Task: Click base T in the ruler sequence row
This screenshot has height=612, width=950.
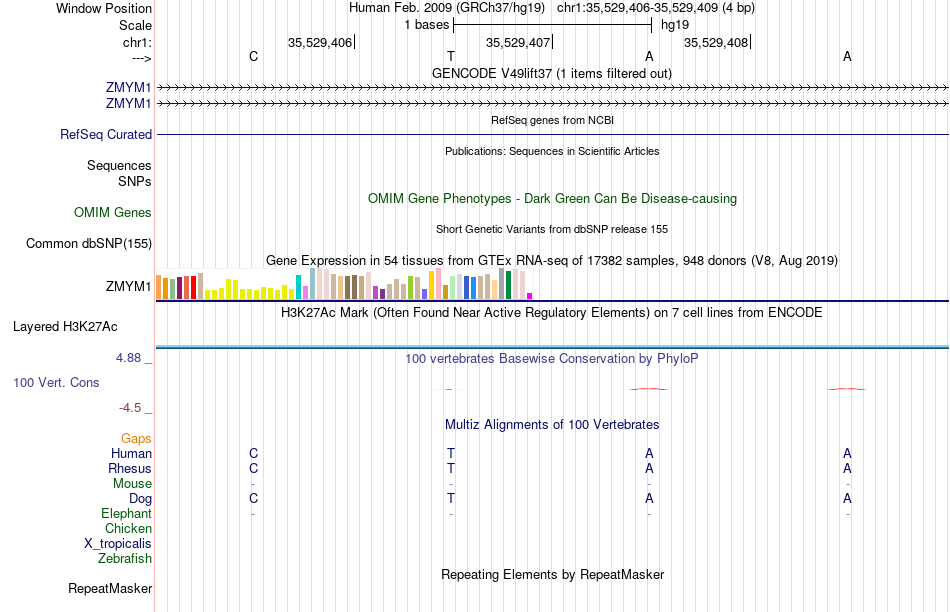Action: (x=451, y=56)
